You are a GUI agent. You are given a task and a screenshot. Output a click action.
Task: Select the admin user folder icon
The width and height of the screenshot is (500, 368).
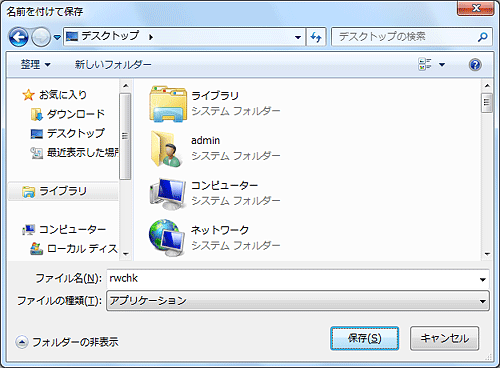tap(167, 149)
